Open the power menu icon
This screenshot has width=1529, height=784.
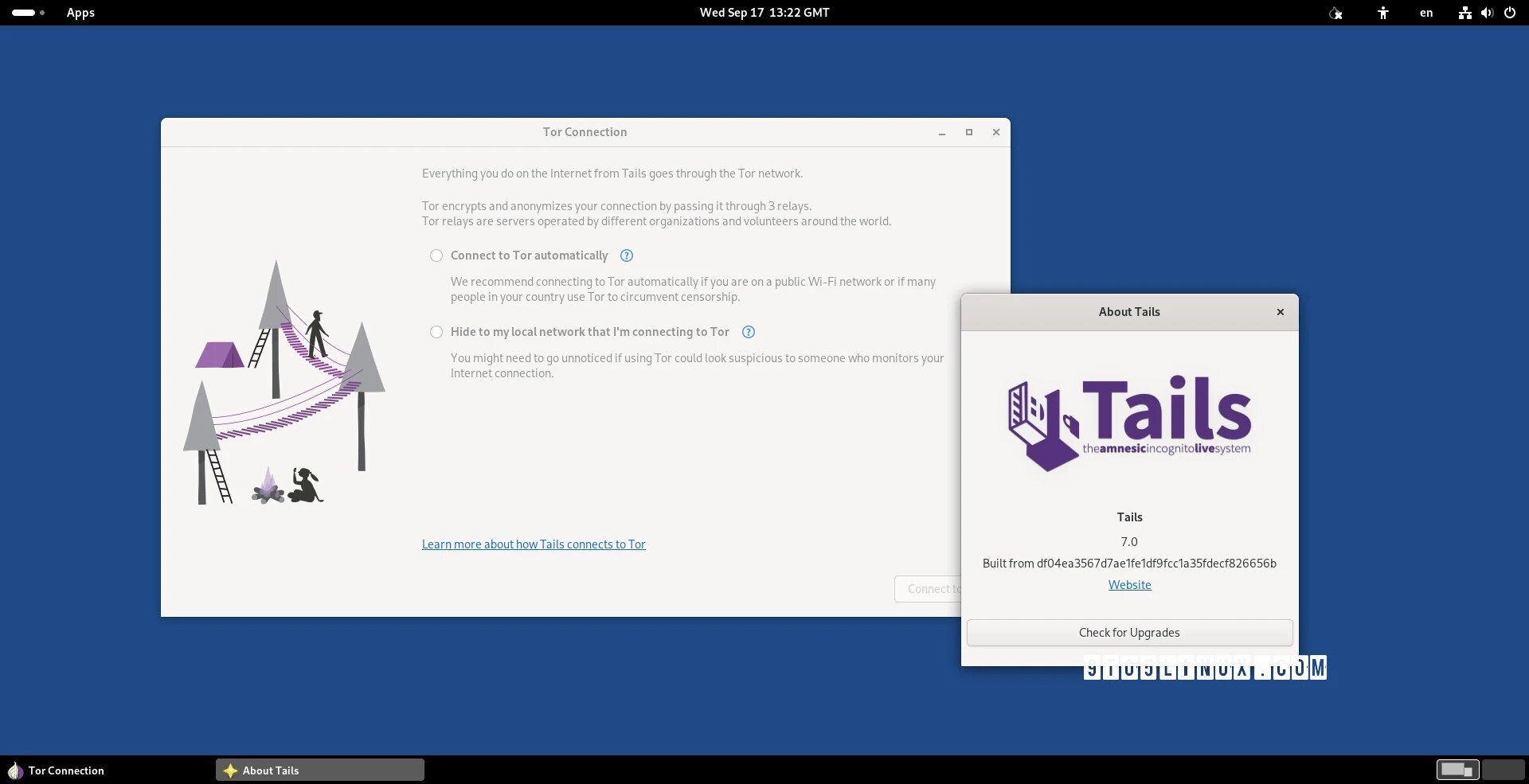tap(1509, 13)
